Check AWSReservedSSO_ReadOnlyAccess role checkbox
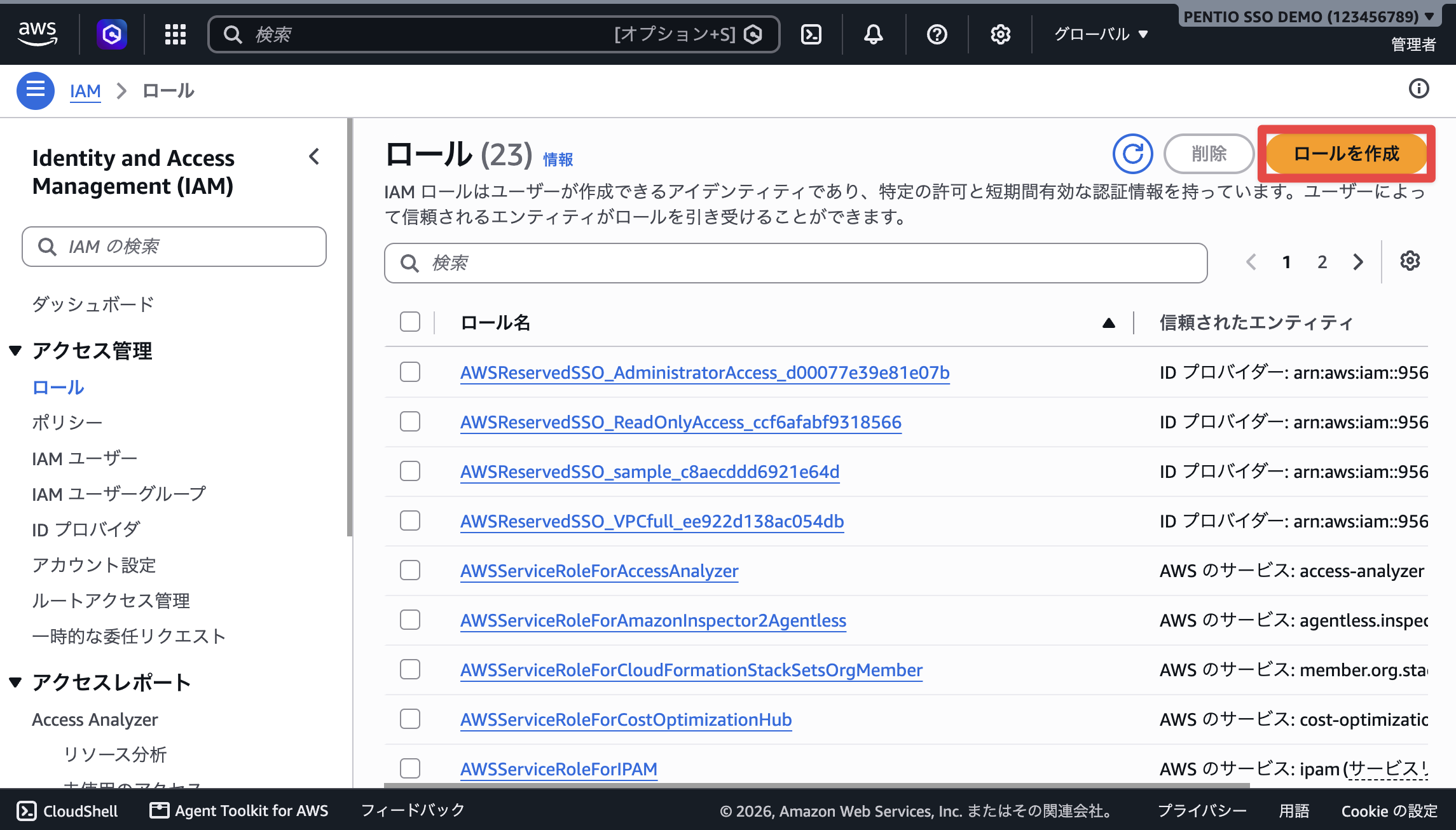Viewport: 1456px width, 830px height. (x=410, y=421)
